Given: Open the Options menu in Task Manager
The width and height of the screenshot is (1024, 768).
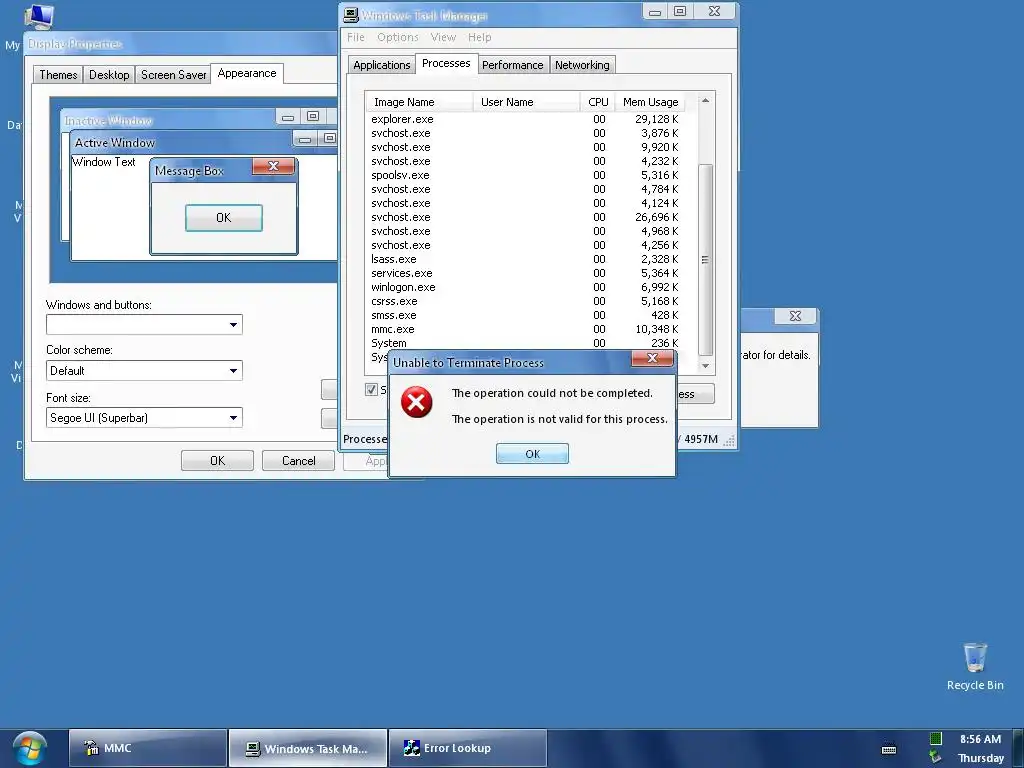Looking at the screenshot, I should pyautogui.click(x=398, y=37).
